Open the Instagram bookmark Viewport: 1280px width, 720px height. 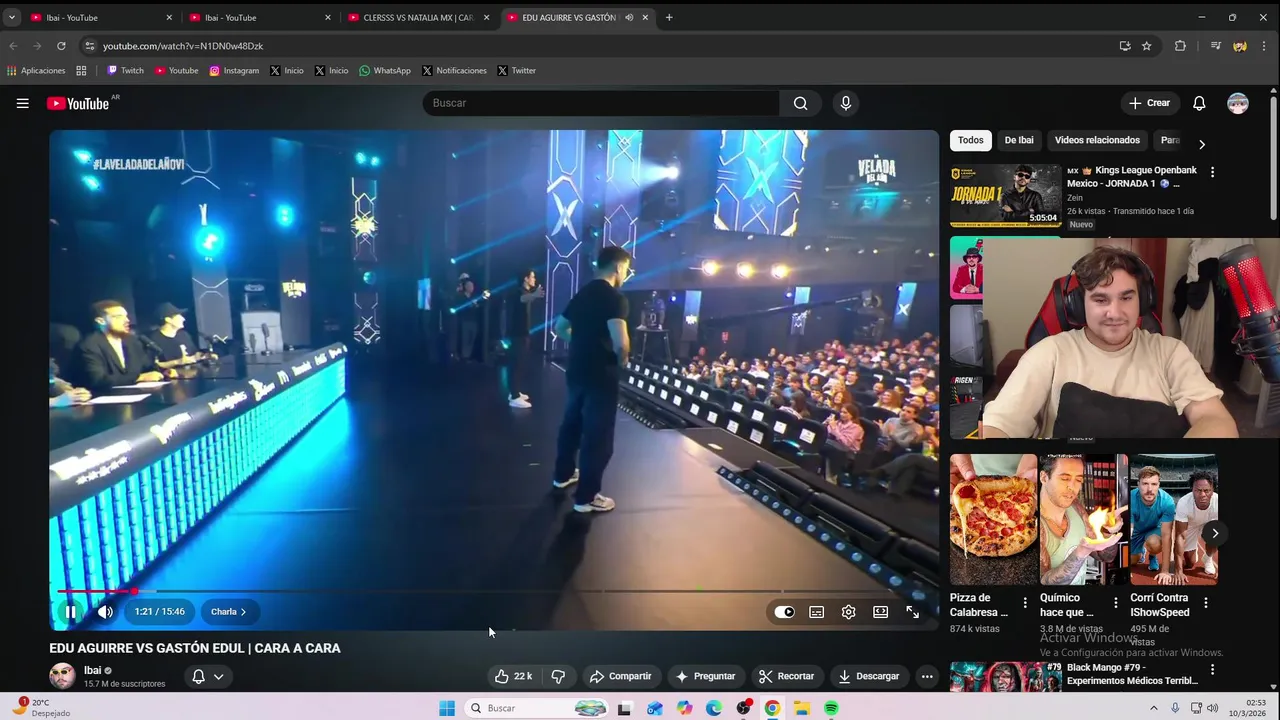click(234, 71)
